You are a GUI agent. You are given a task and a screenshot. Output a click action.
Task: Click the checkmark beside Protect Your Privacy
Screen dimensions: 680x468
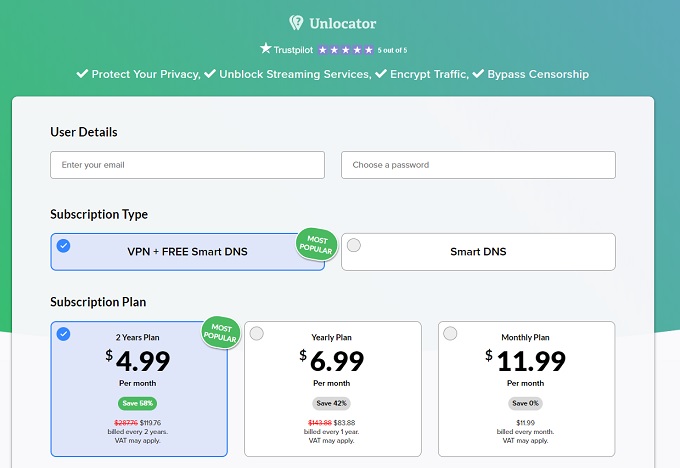point(83,74)
